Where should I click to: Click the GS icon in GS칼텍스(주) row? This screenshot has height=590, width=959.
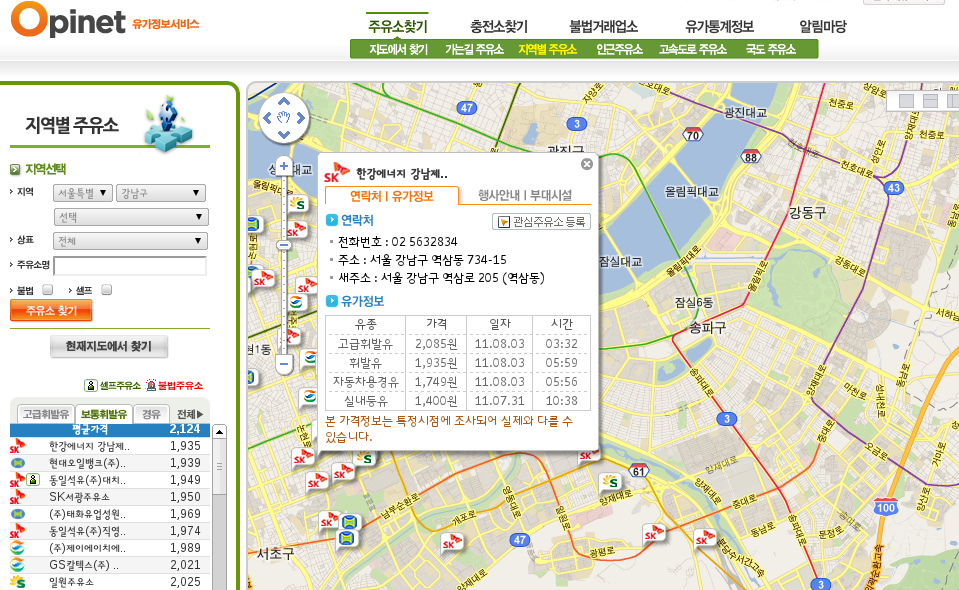pos(18,564)
